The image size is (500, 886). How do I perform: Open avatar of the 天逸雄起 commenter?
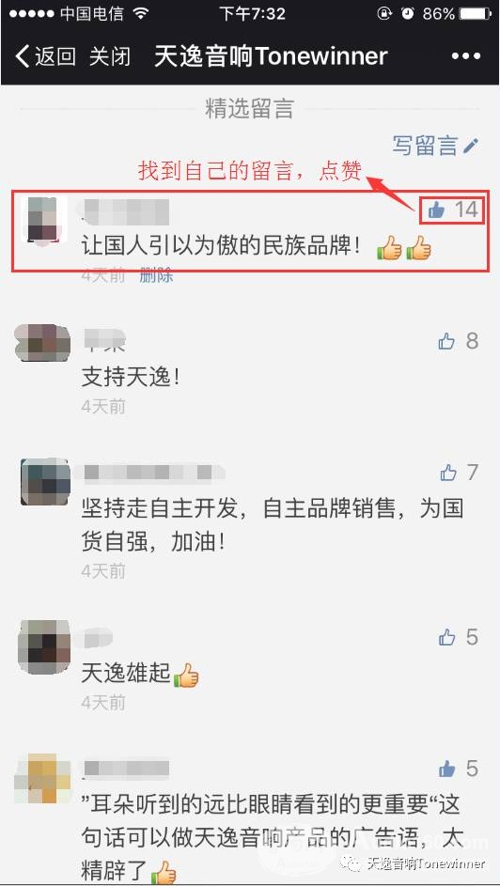tap(45, 644)
